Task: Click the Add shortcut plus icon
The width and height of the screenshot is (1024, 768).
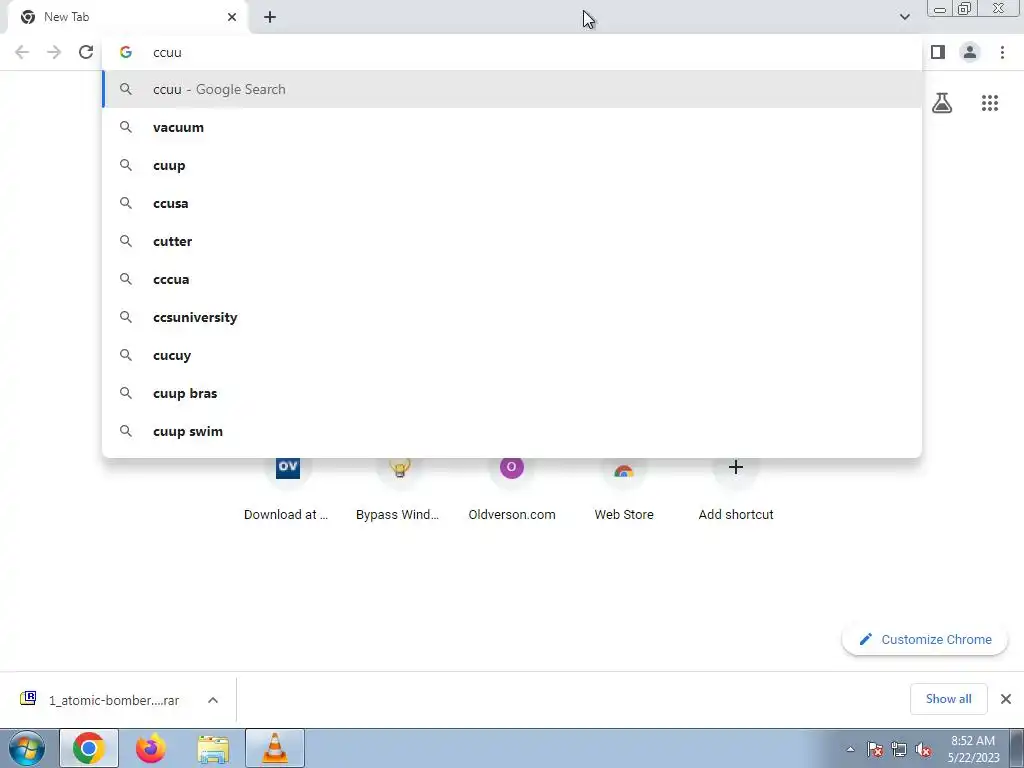Action: pos(736,468)
